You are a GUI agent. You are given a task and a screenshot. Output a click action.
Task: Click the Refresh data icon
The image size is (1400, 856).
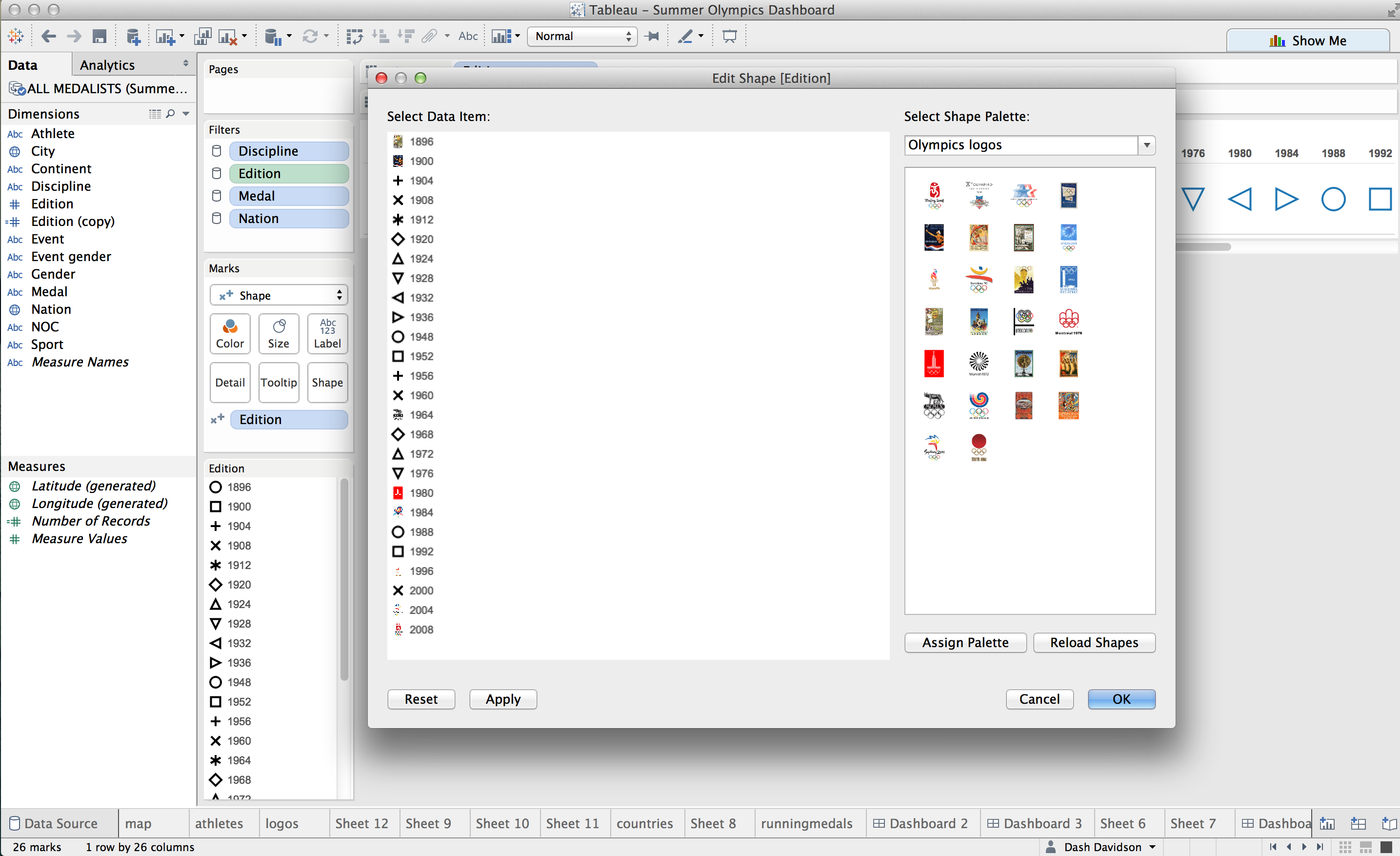click(310, 37)
